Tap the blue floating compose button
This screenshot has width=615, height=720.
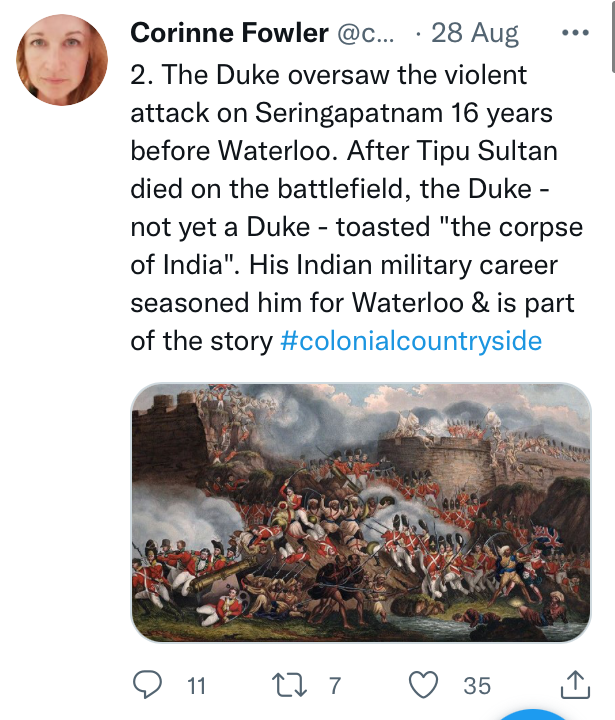click(545, 712)
